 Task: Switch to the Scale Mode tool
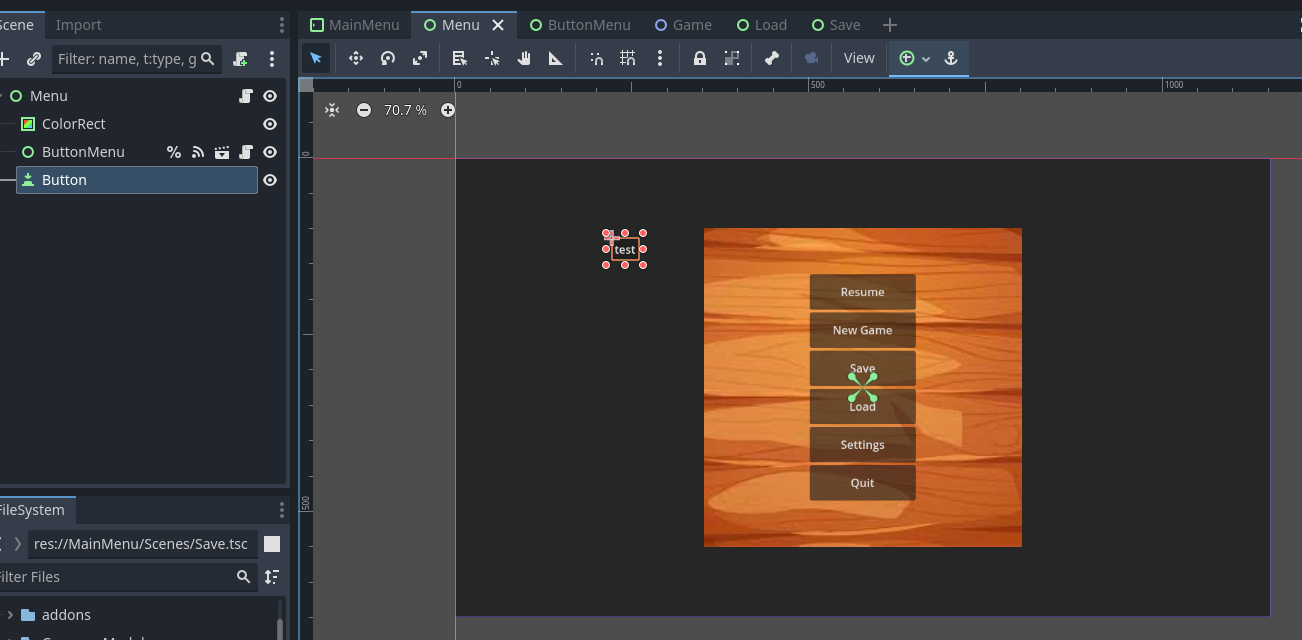420,58
